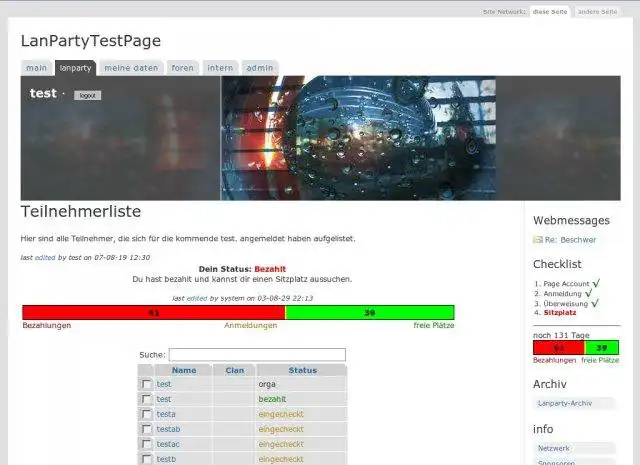Open the 'Re: Beschwer' webmessage
The width and height of the screenshot is (640, 465).
pyautogui.click(x=570, y=240)
